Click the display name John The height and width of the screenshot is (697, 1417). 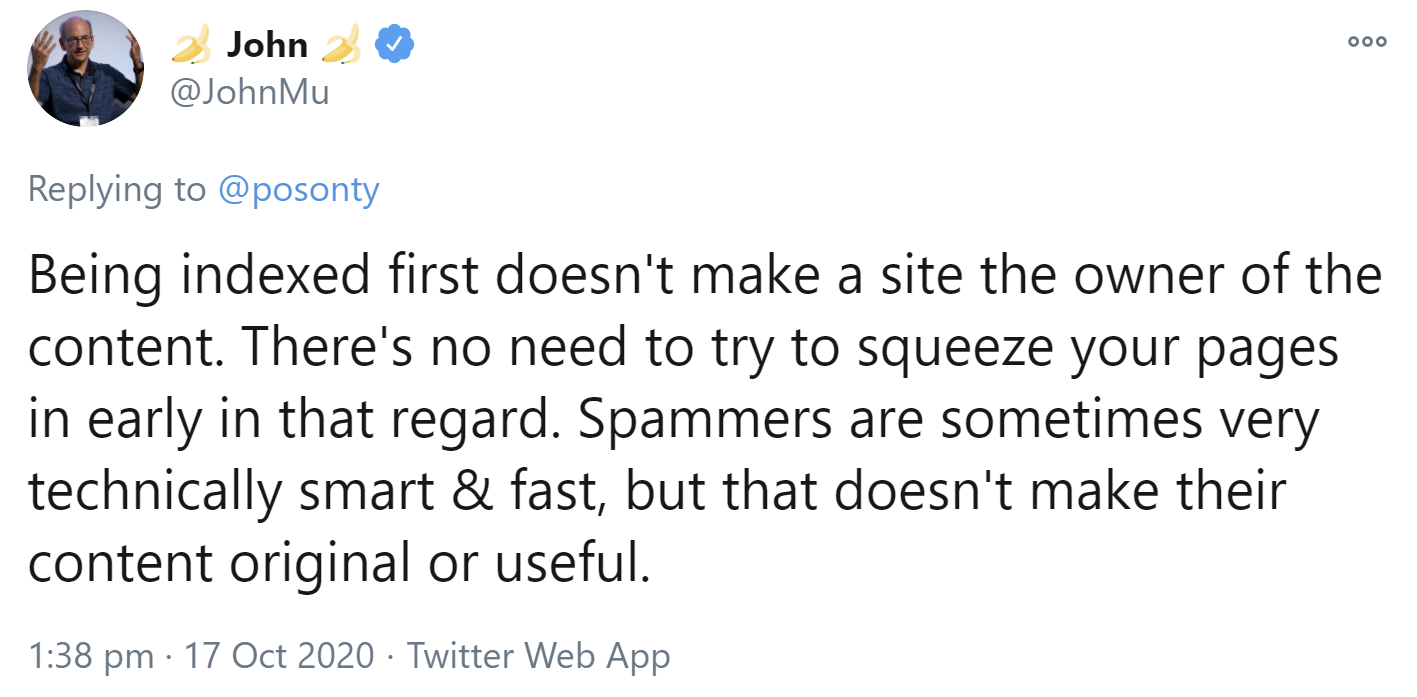(x=267, y=45)
